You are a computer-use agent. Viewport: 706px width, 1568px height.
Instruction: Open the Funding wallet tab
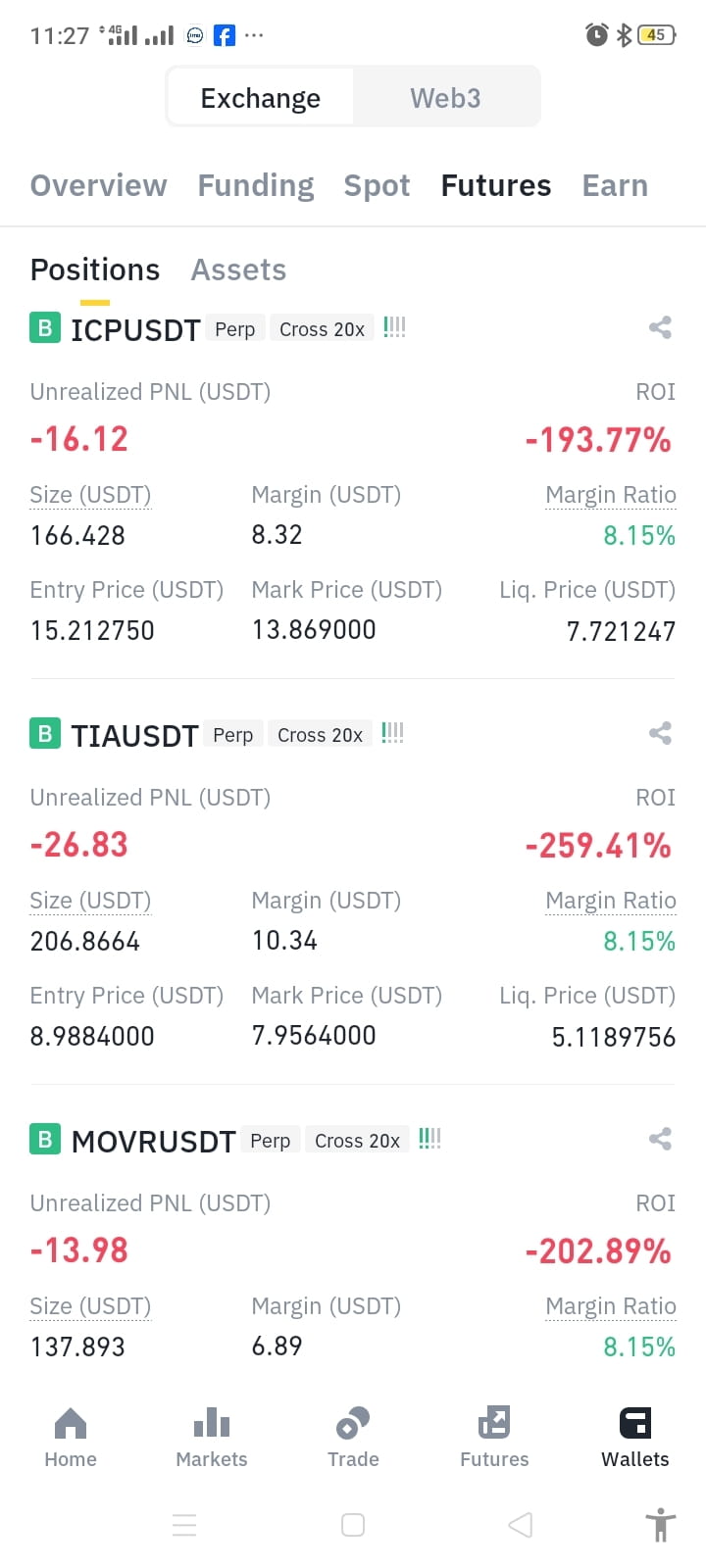point(256,185)
